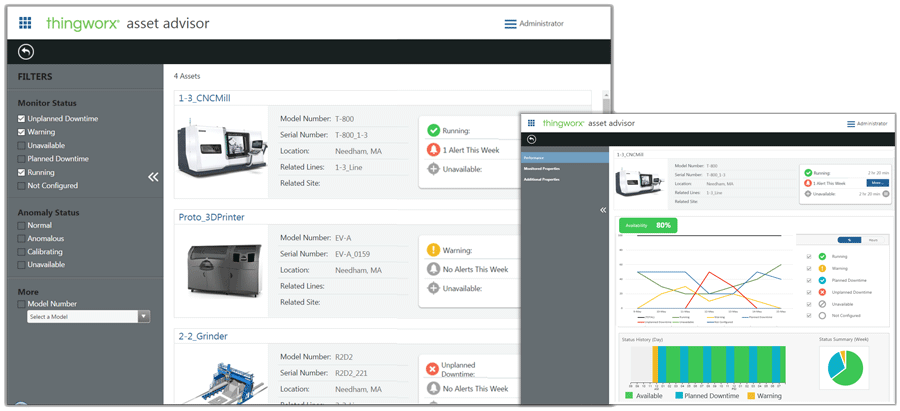
Task: Check the Anomalous filter
Action: (21, 238)
